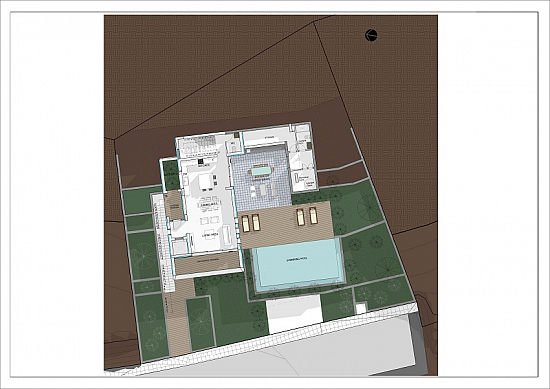Click the wooden entrance walkway path
Viewport: 550px width, 389px height.
tap(180, 316)
